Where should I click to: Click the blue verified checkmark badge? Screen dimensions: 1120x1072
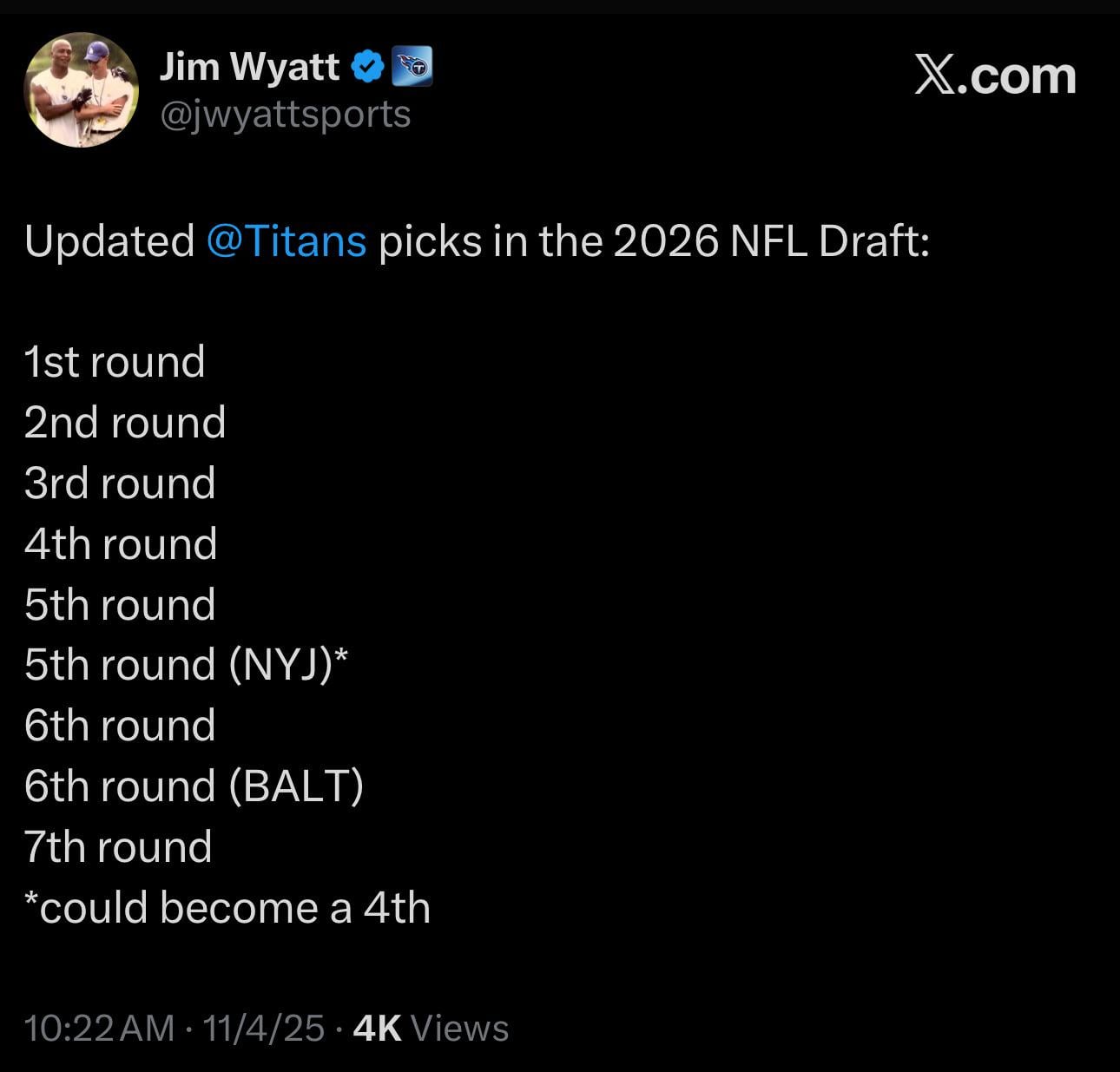pyautogui.click(x=368, y=67)
